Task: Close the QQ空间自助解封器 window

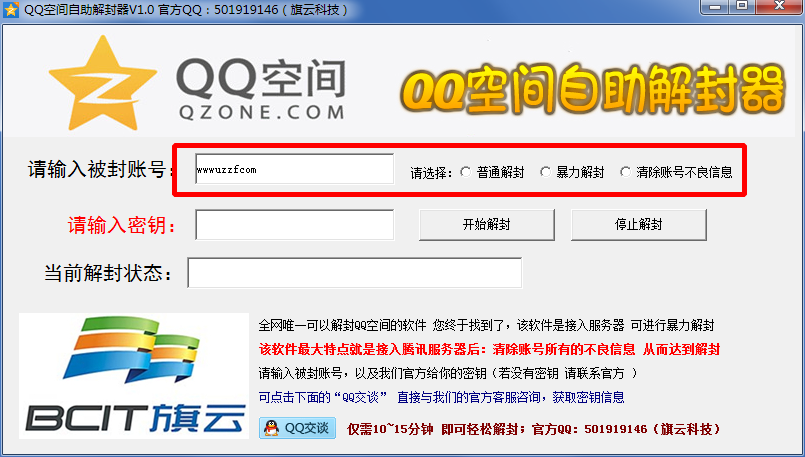Action: point(779,6)
